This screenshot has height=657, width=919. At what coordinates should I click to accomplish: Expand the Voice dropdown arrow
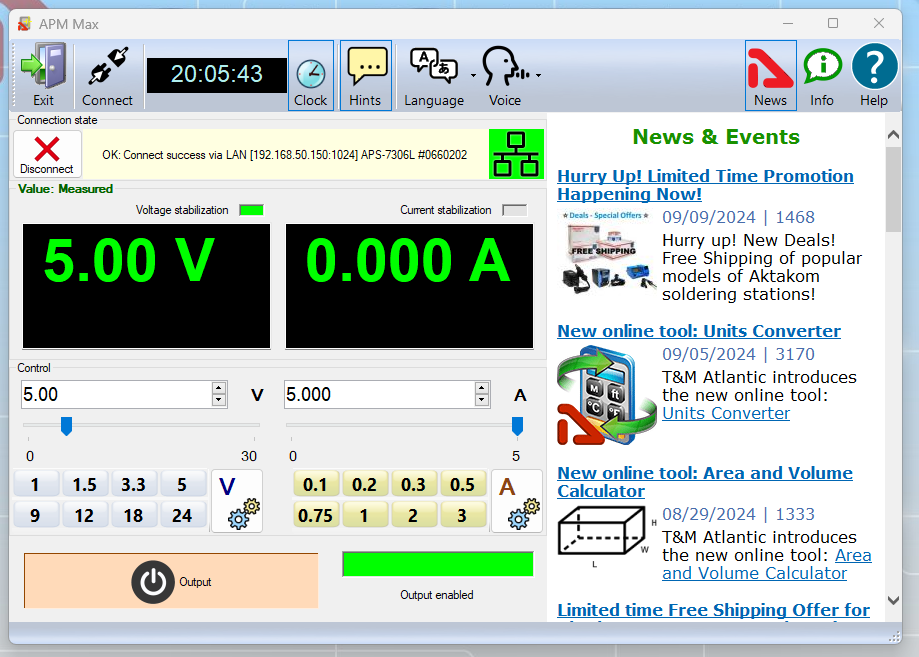click(539, 76)
